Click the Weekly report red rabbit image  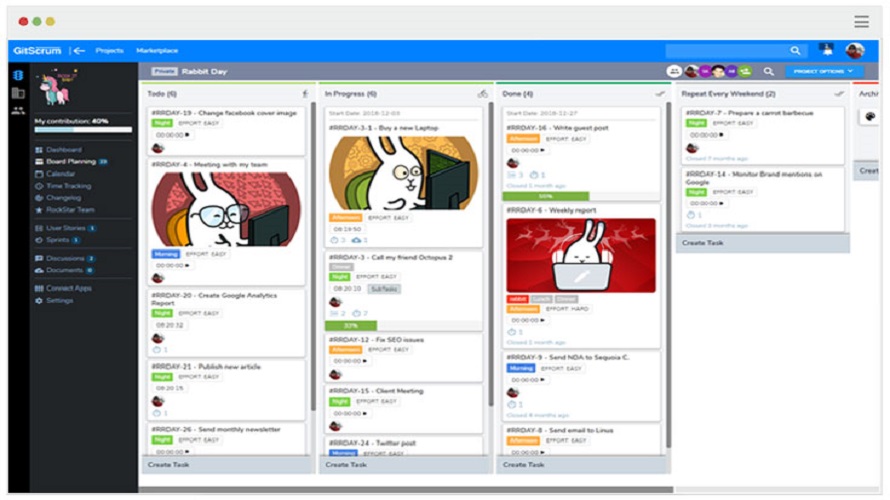coord(581,255)
